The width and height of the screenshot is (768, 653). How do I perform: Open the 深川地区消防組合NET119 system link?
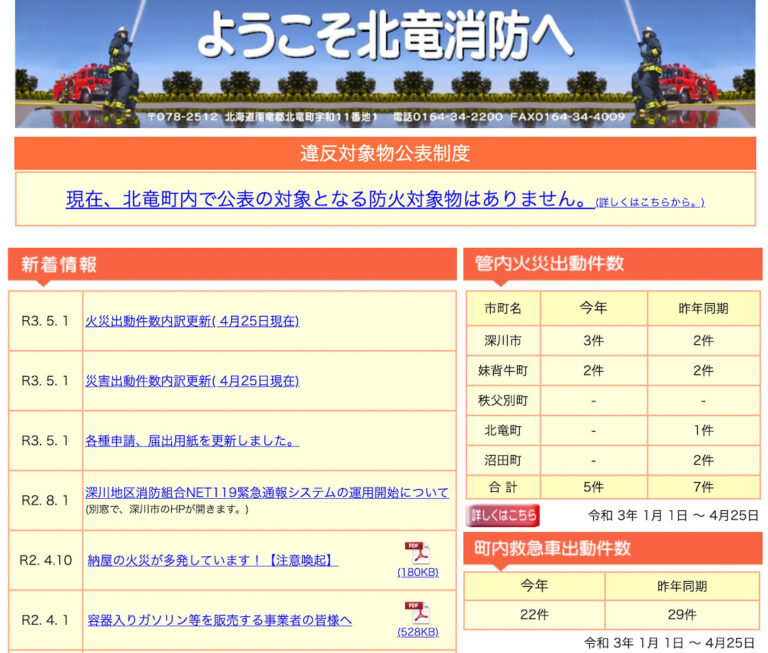coord(267,493)
